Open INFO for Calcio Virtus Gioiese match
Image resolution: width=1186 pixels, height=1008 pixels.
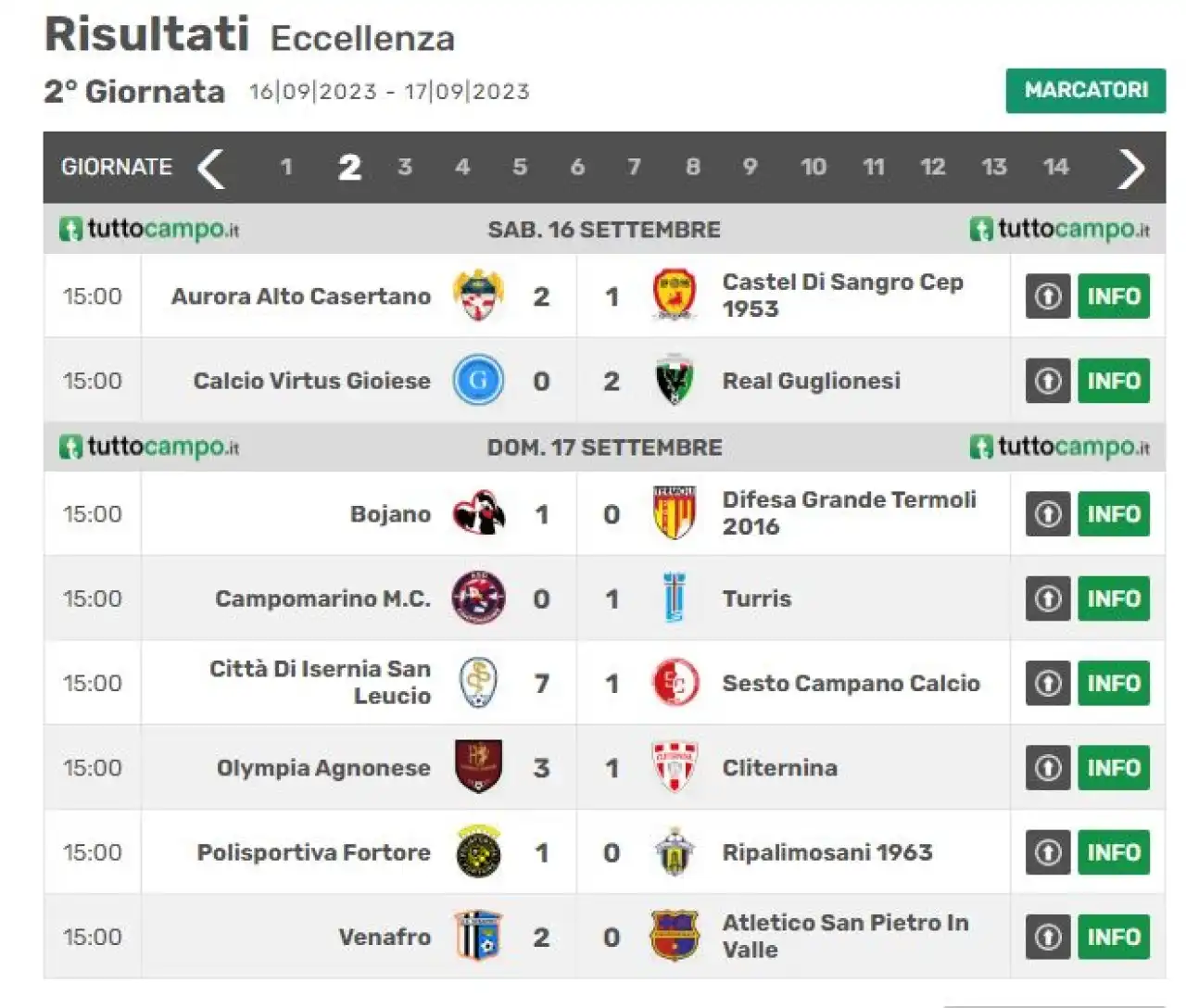click(x=1114, y=380)
